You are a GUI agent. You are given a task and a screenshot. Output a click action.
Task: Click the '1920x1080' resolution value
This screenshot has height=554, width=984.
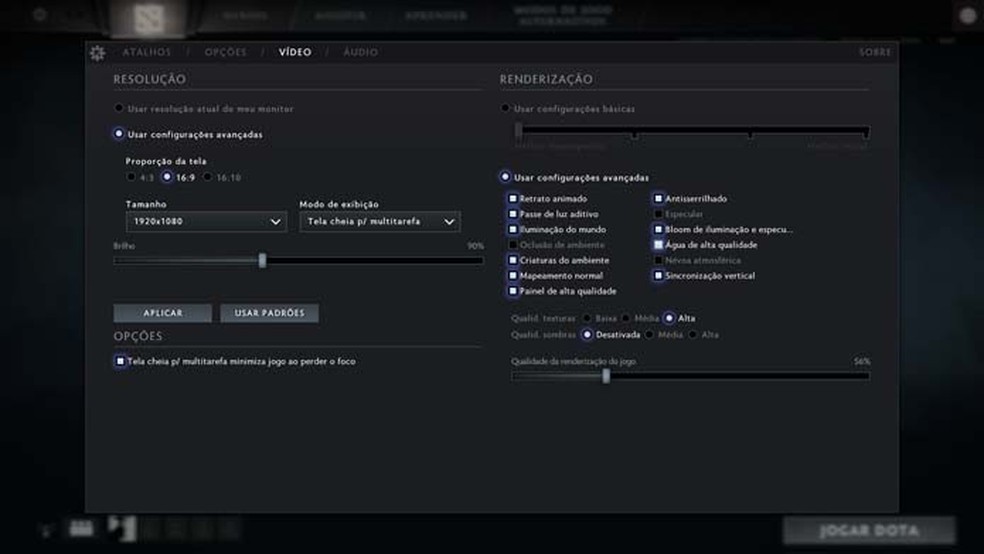click(x=158, y=221)
